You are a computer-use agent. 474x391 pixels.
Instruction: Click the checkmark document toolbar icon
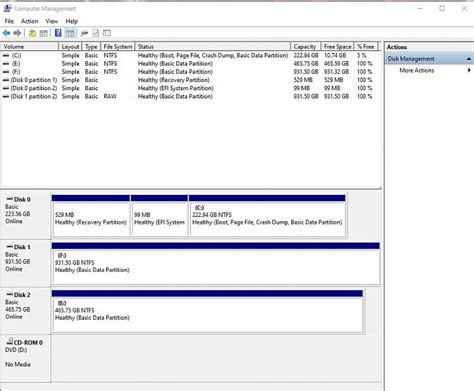(96, 33)
